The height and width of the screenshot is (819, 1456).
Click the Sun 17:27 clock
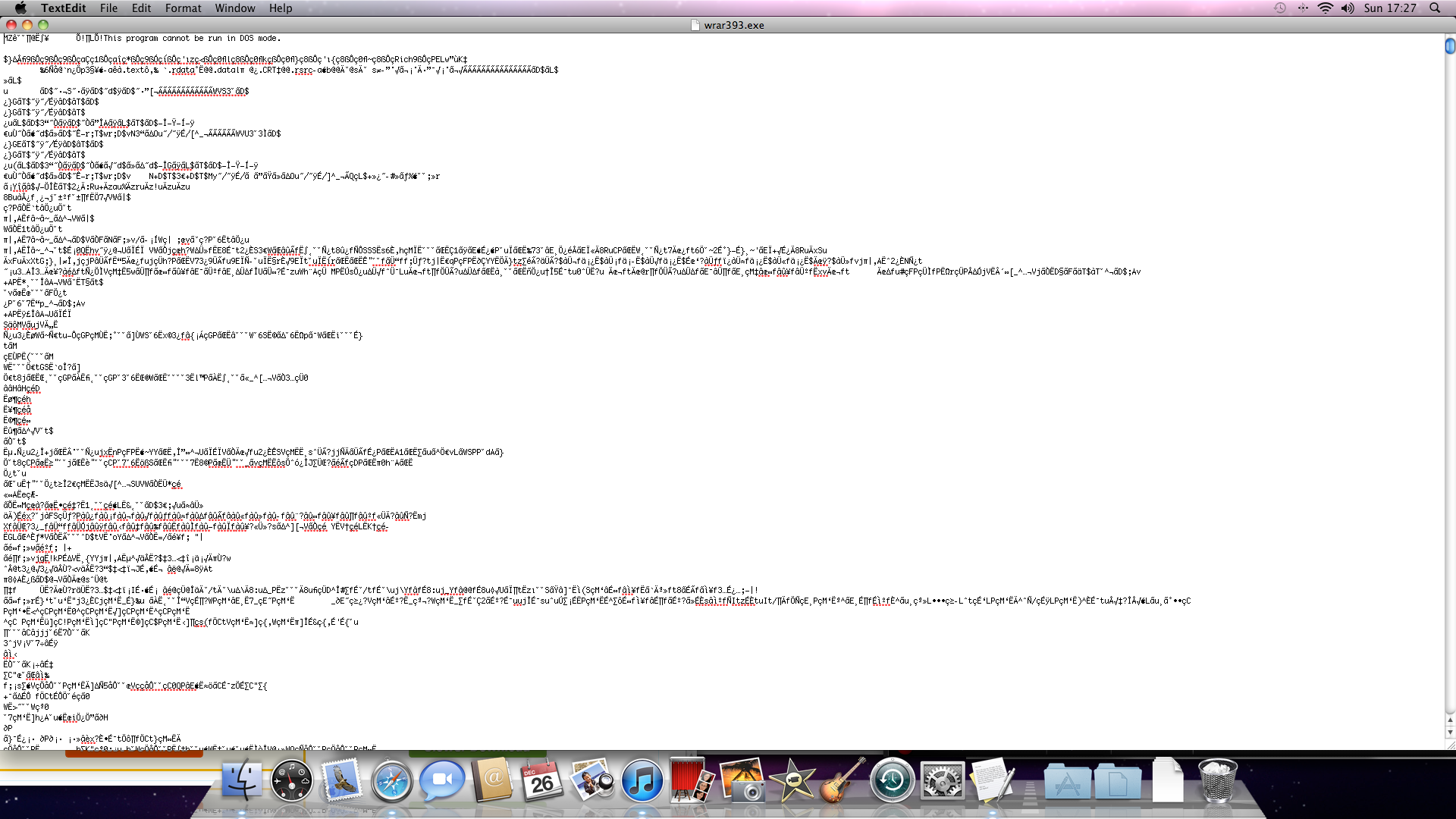(1390, 8)
